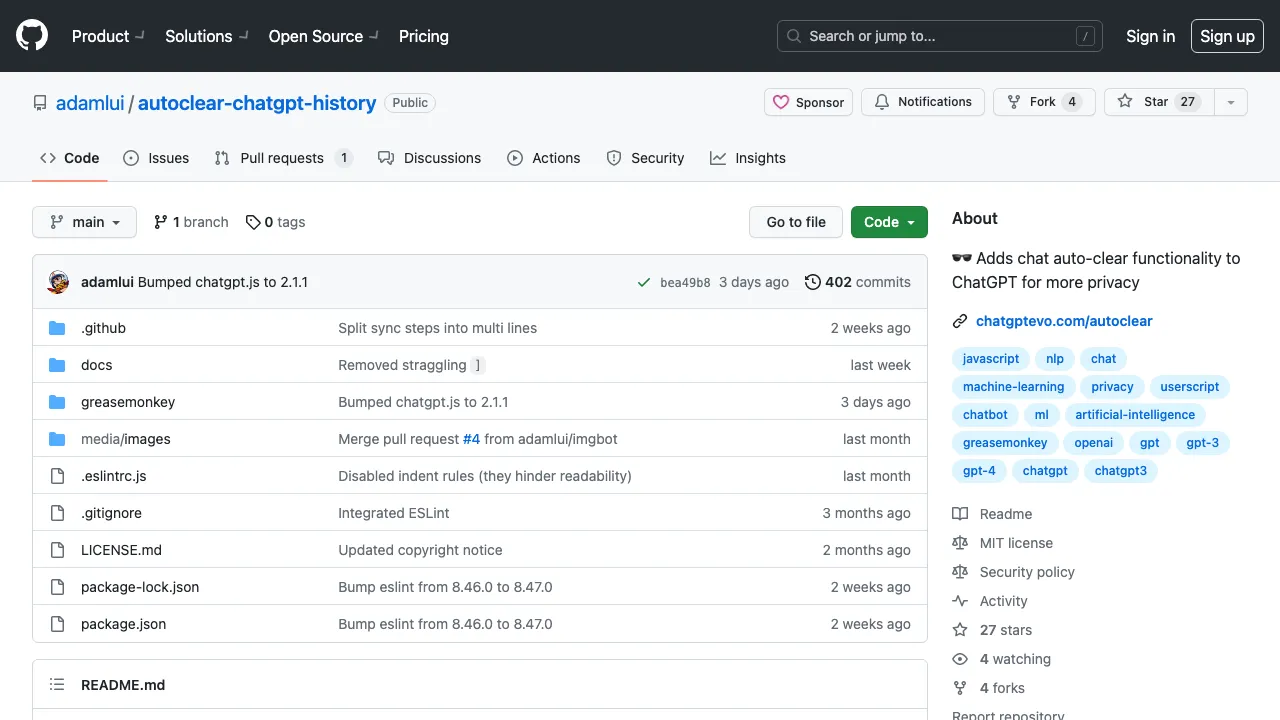Click the history icon beside 402 commits

pyautogui.click(x=812, y=282)
